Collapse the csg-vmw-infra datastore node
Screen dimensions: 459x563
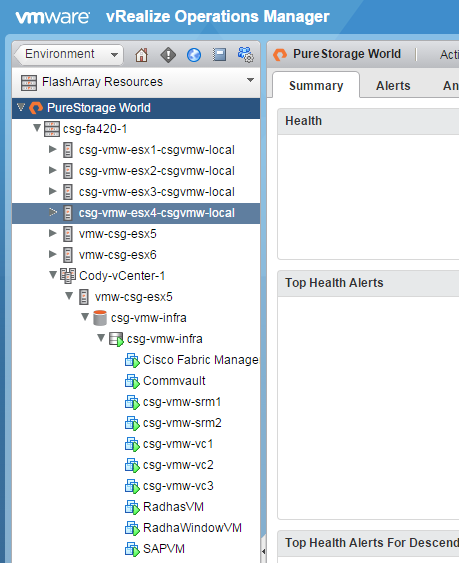pos(85,317)
